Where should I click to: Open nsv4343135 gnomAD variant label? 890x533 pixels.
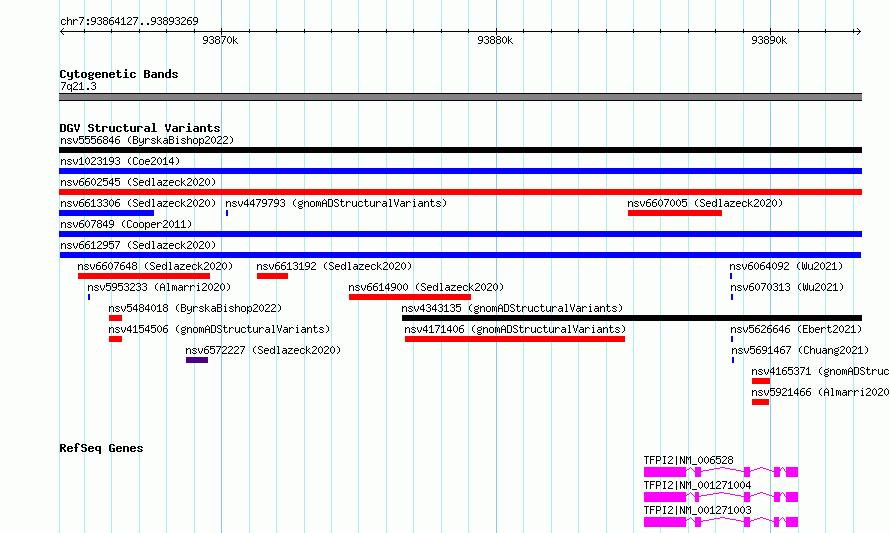512,308
